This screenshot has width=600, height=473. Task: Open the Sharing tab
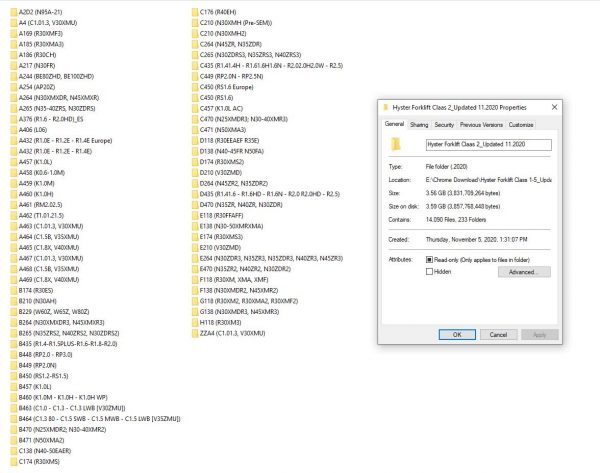pyautogui.click(x=419, y=125)
